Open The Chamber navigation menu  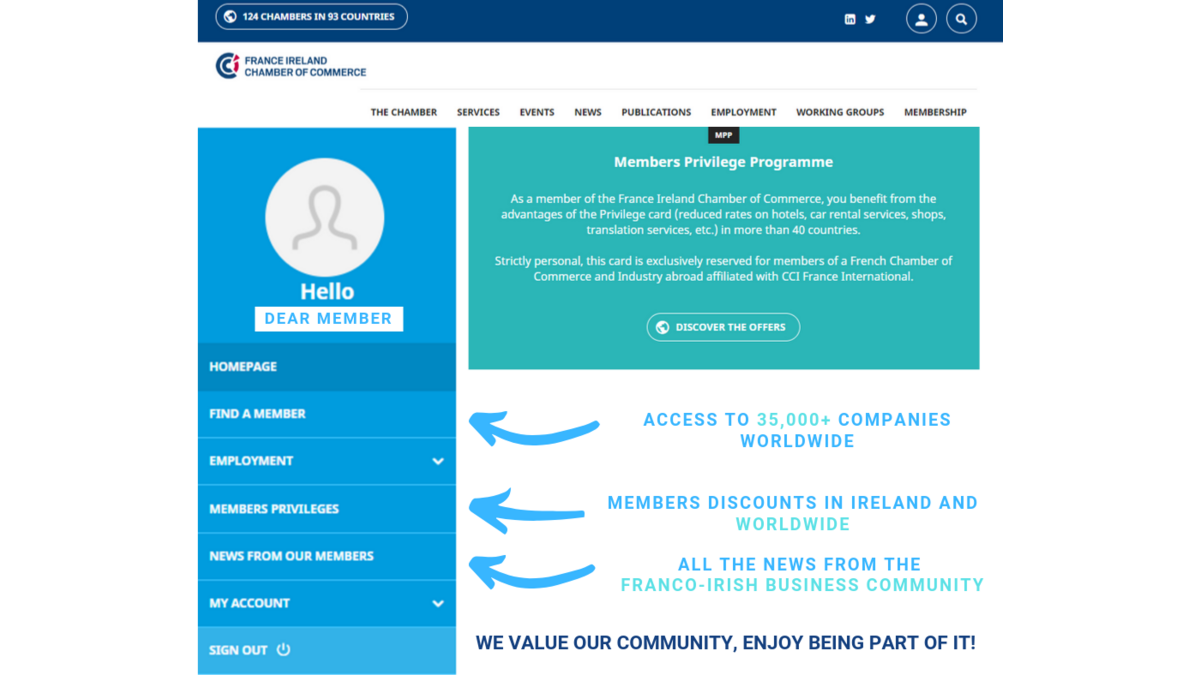(x=403, y=112)
